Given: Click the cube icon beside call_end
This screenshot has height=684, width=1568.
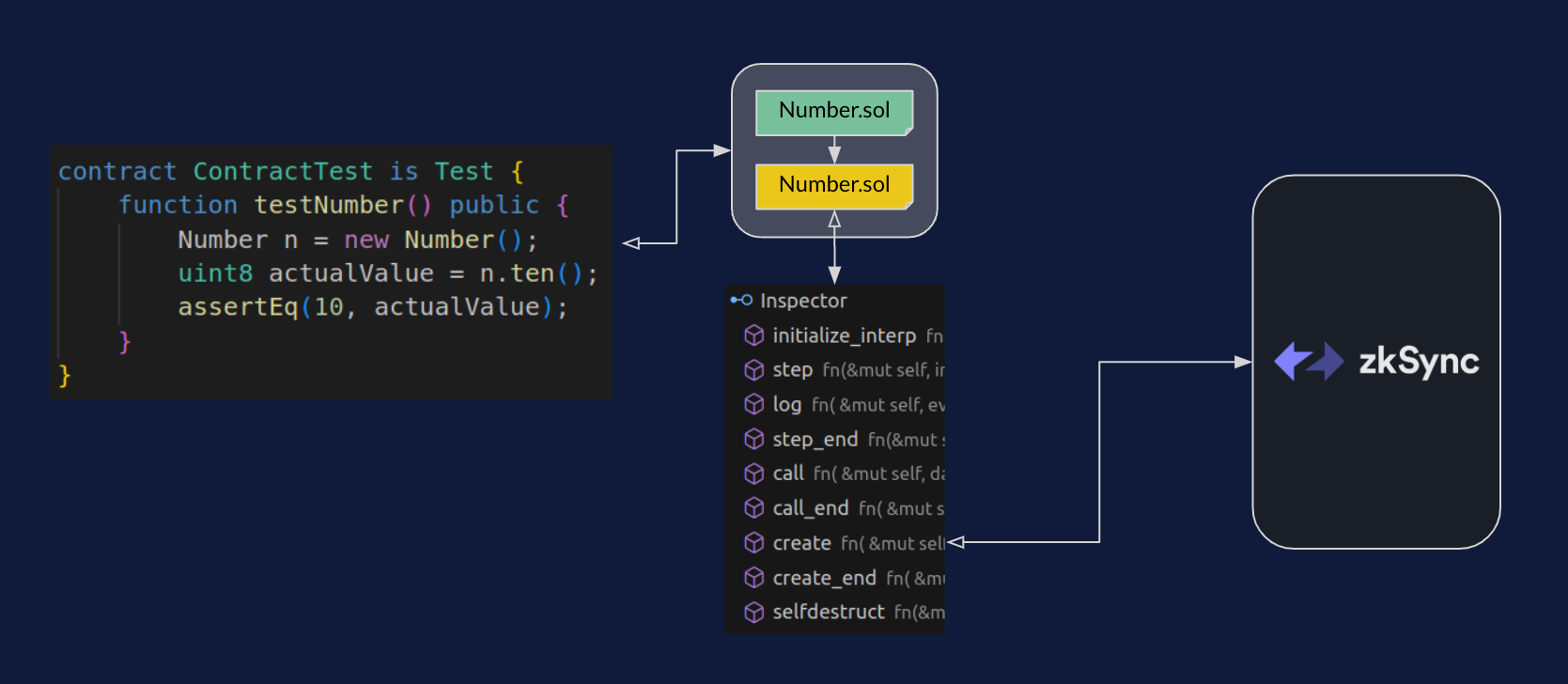Looking at the screenshot, I should [x=753, y=508].
